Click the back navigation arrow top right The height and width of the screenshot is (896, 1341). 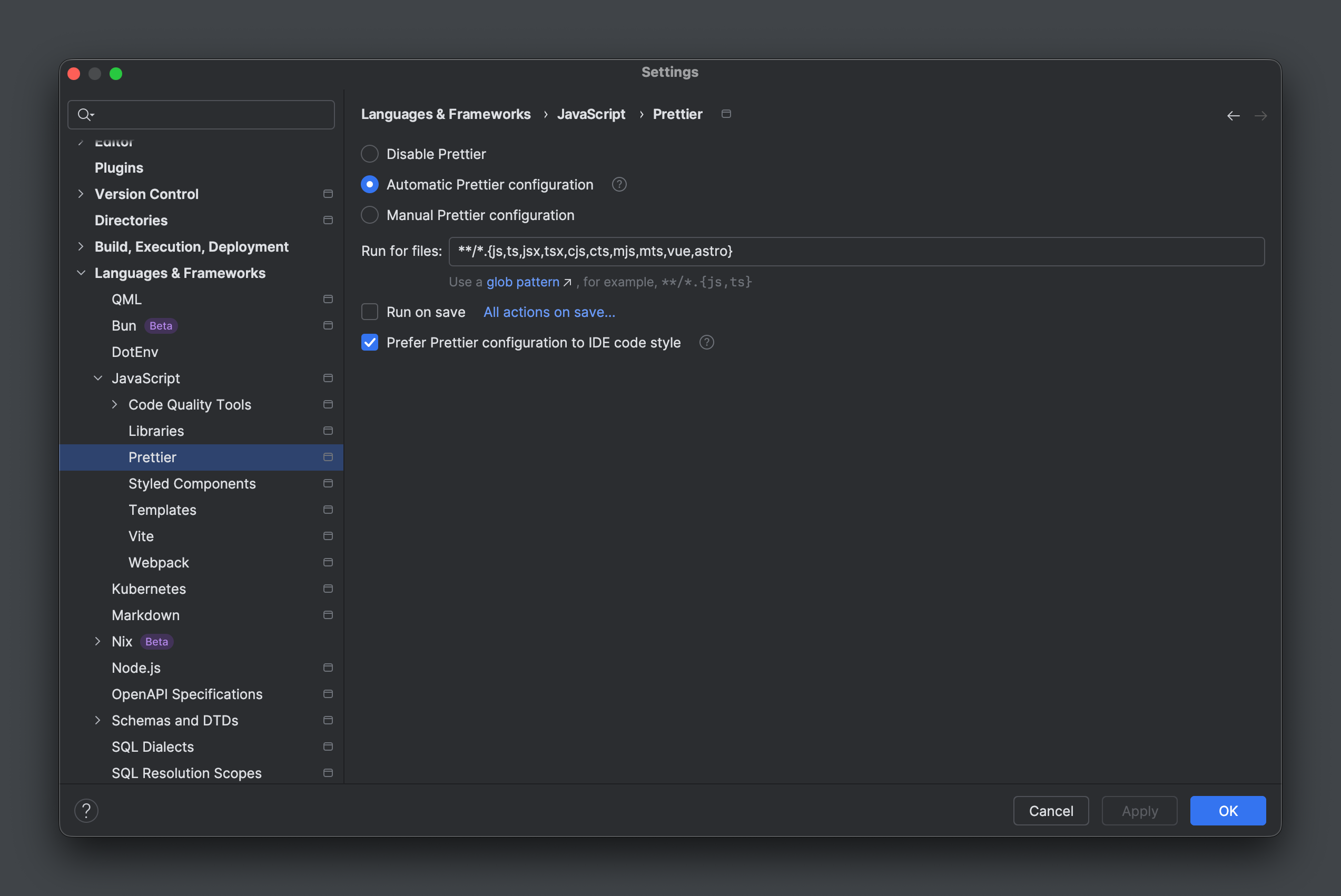(1234, 115)
